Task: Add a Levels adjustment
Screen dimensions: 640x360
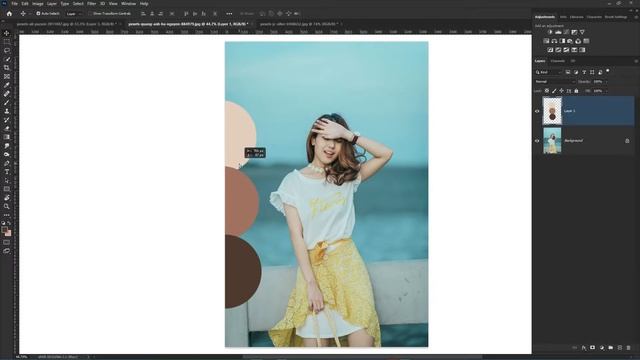Action: [558, 32]
